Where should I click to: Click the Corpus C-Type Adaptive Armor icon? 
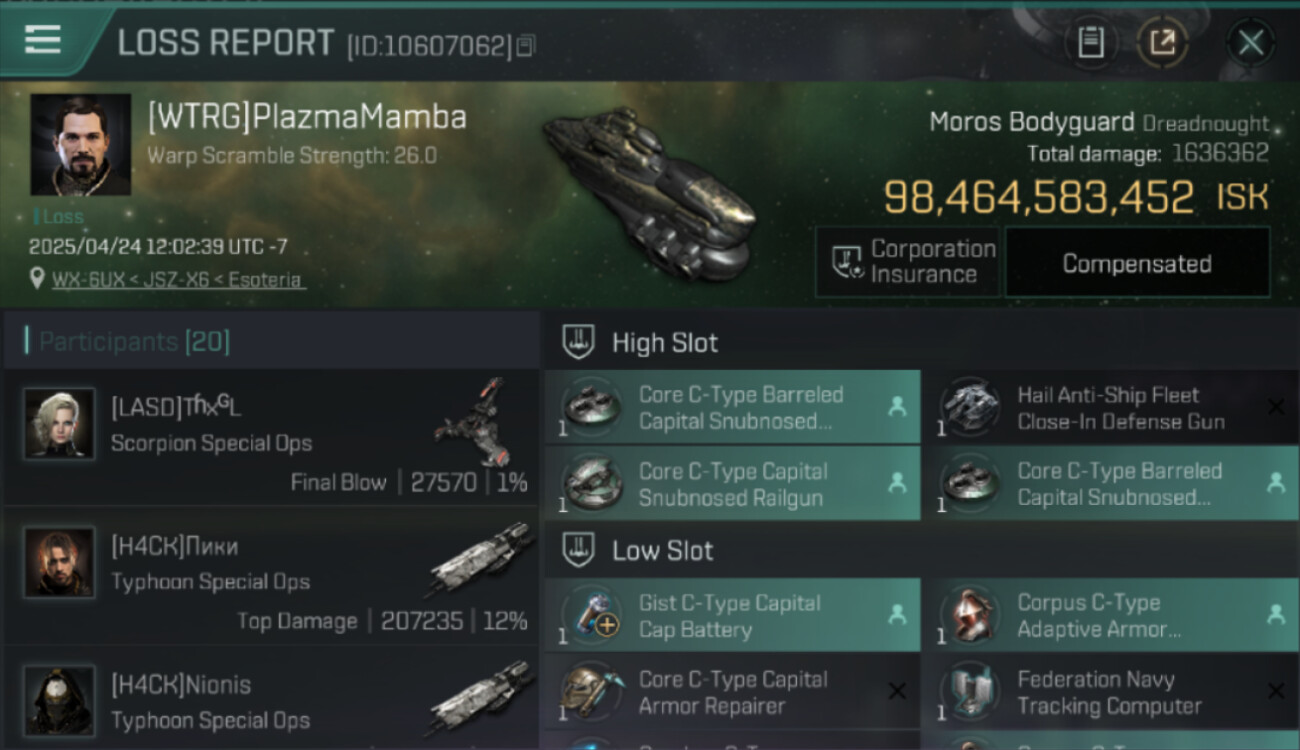tap(970, 616)
